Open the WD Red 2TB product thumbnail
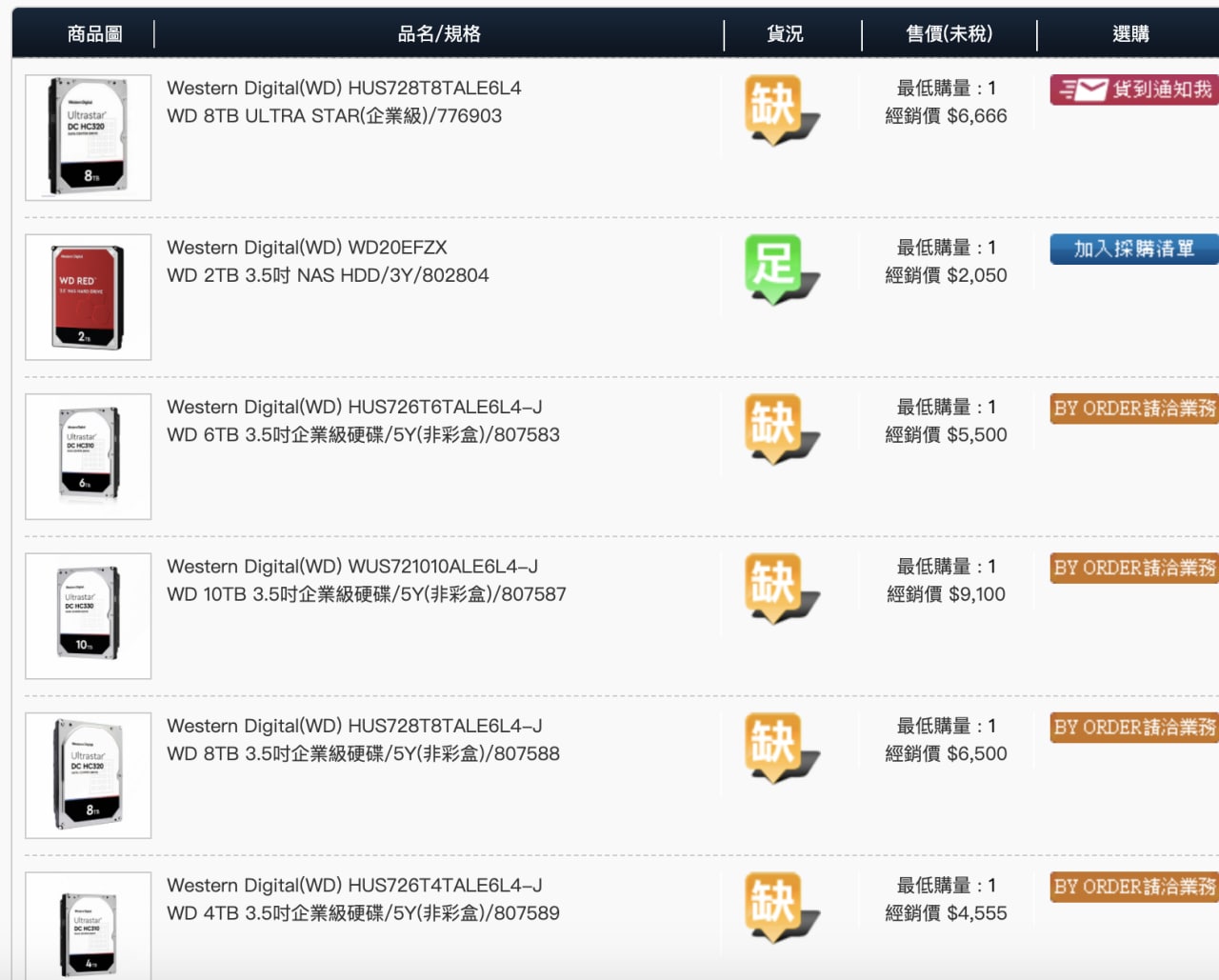The image size is (1219, 980). coord(88,297)
